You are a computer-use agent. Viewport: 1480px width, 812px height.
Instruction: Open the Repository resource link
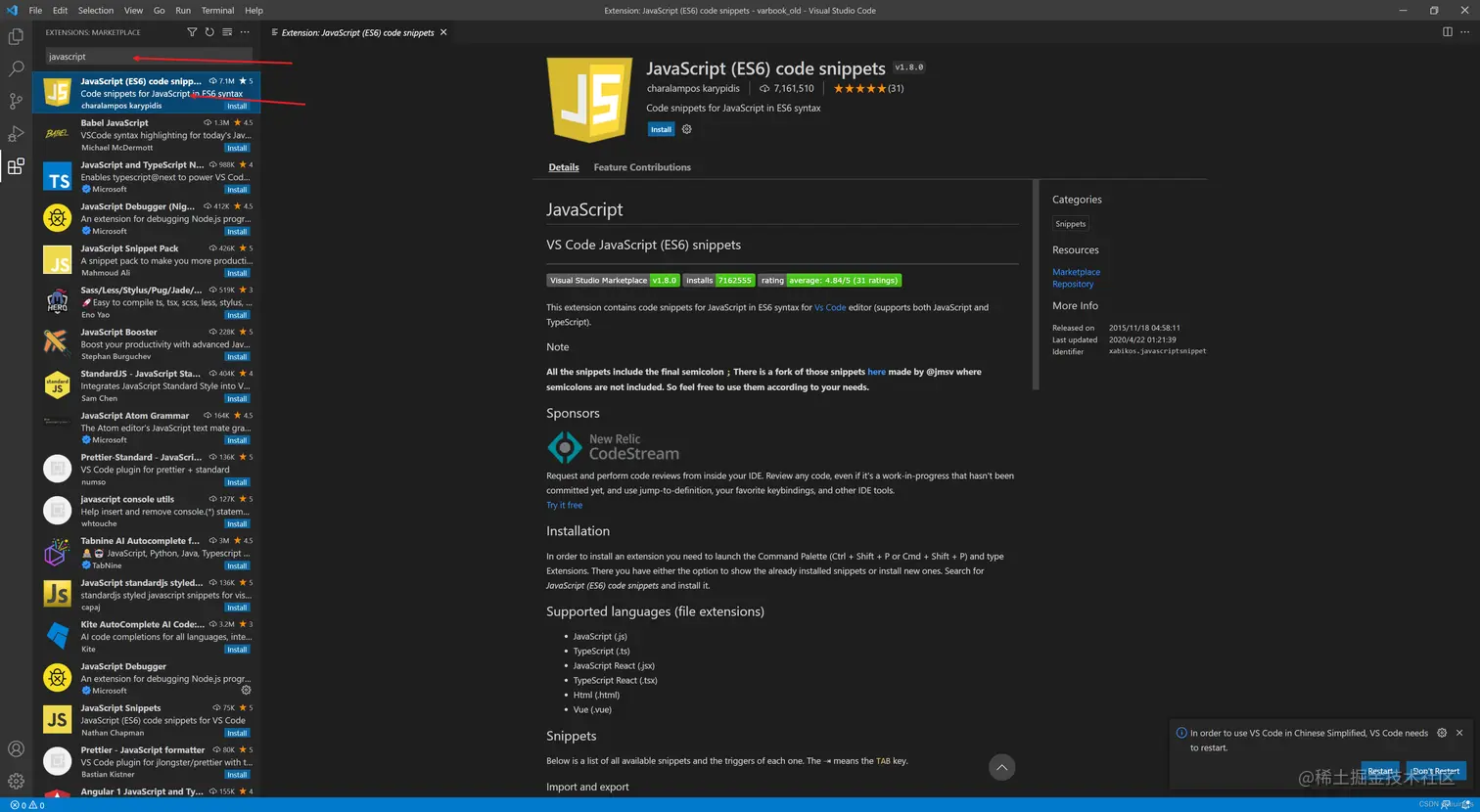point(1073,284)
